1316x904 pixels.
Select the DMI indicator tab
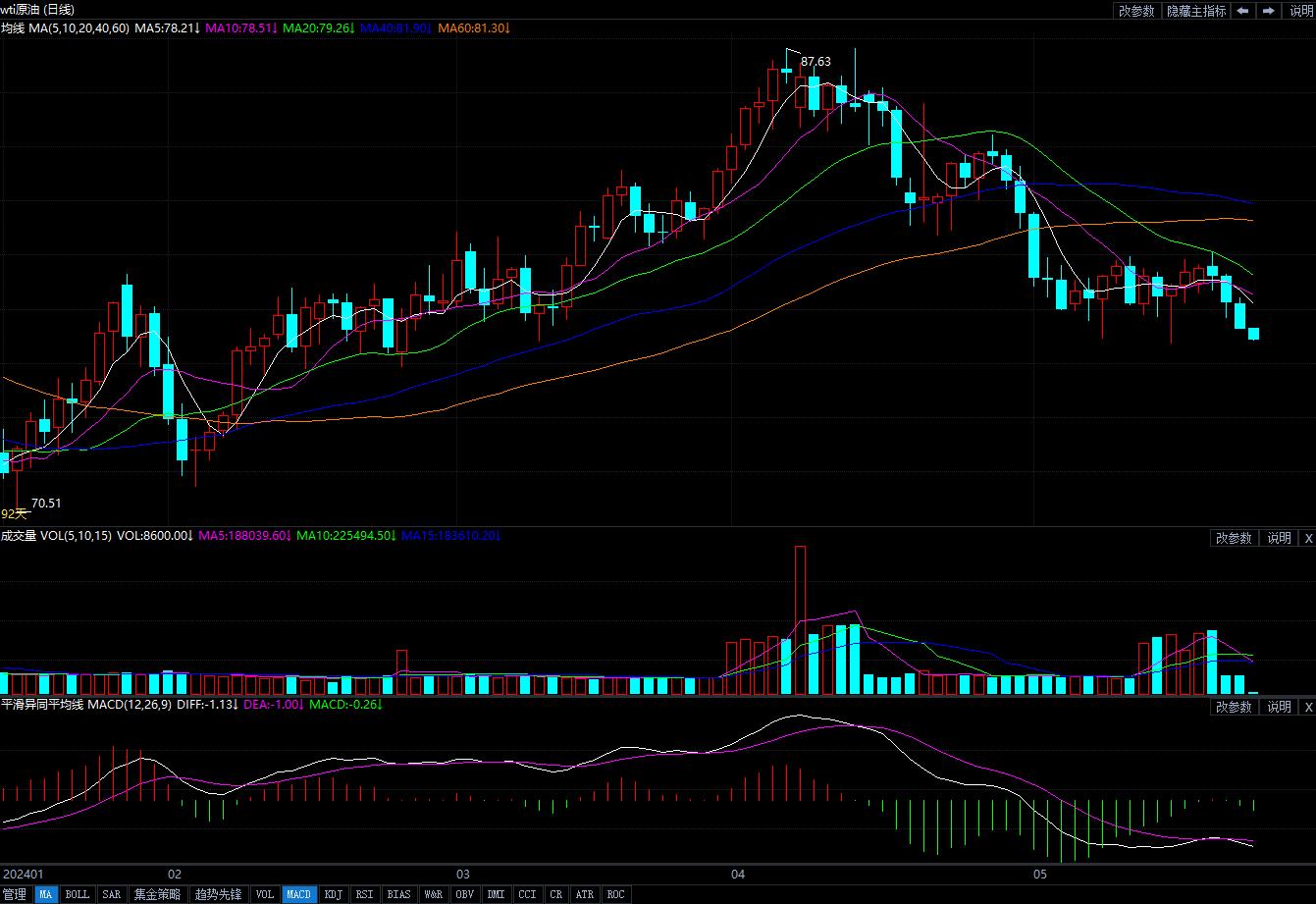(496, 894)
